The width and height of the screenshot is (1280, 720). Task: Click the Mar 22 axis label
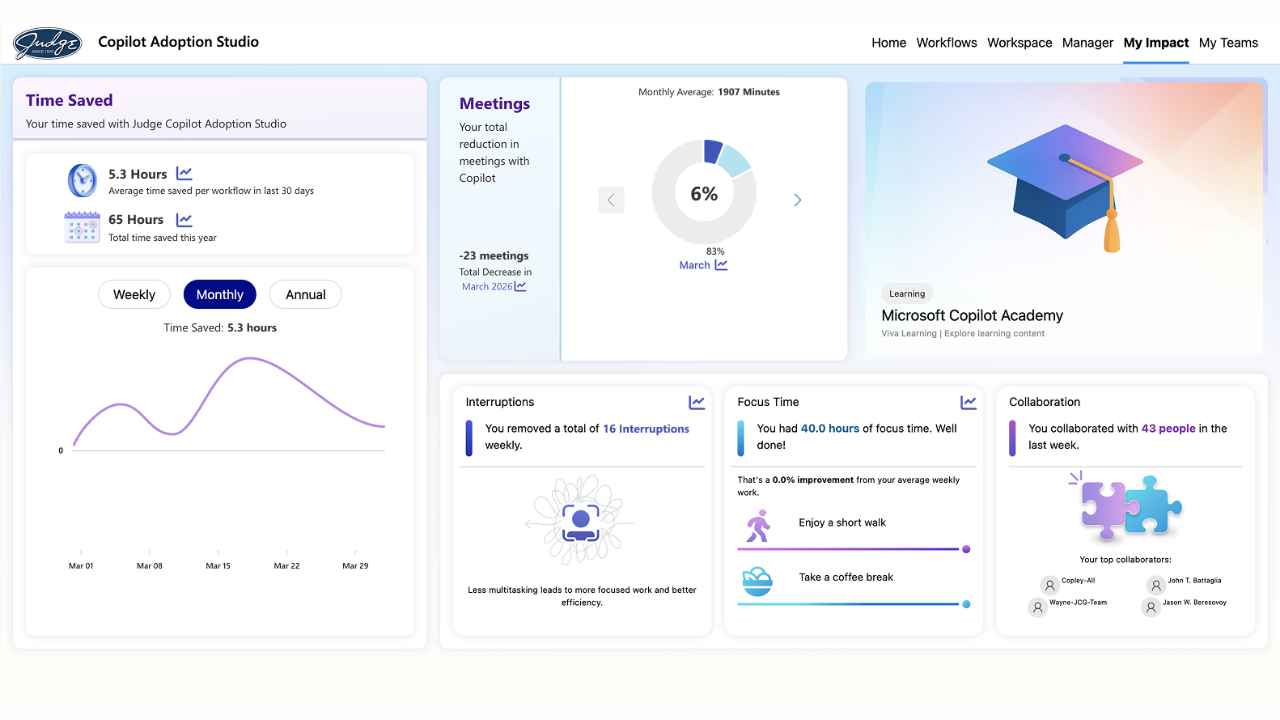click(287, 566)
